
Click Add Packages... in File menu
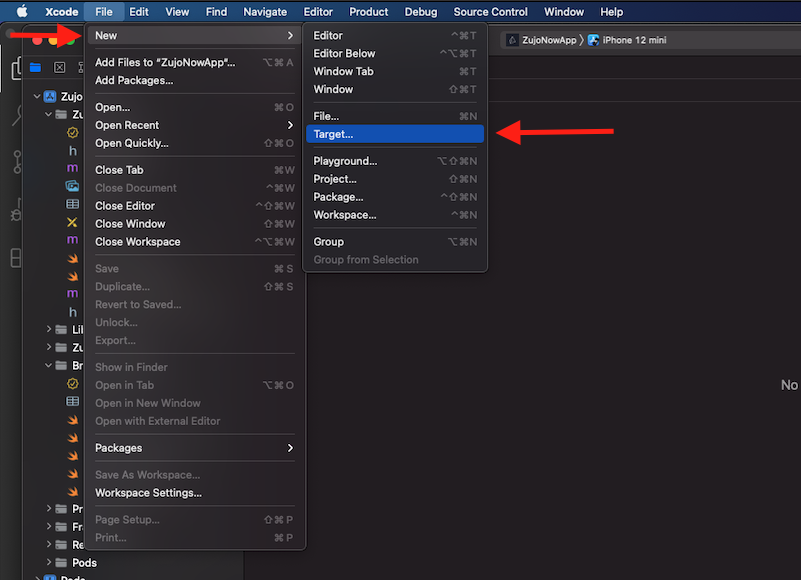coord(134,80)
